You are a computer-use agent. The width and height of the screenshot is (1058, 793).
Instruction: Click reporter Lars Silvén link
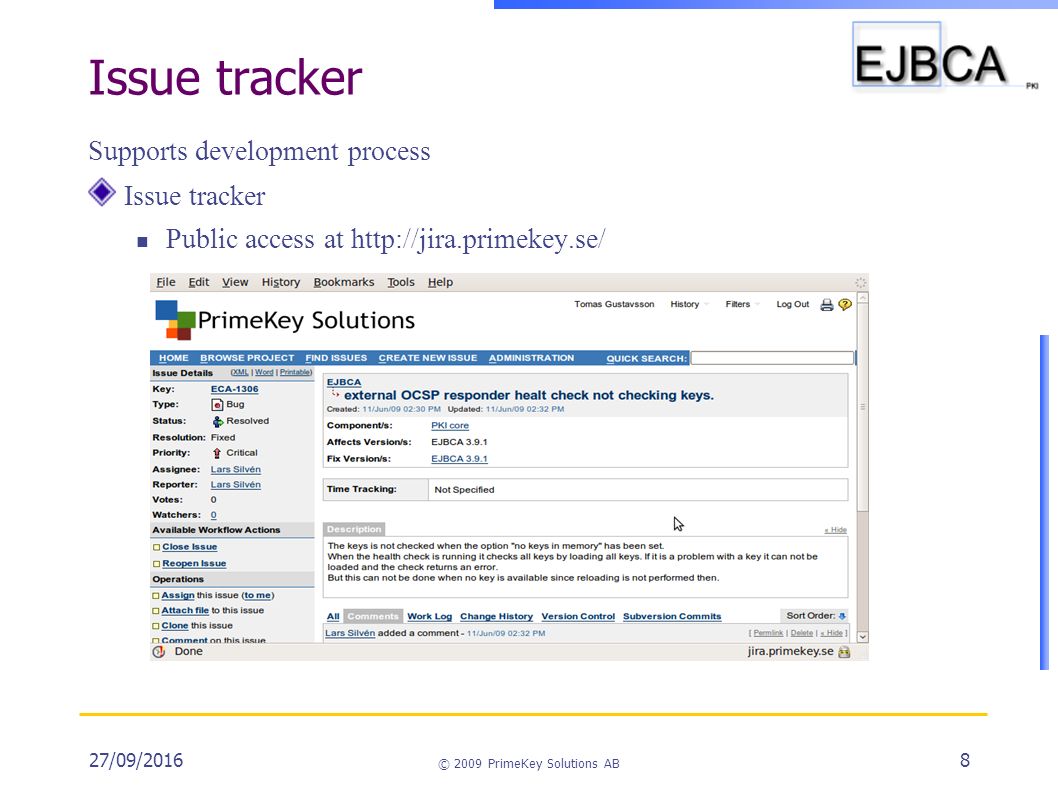click(235, 485)
